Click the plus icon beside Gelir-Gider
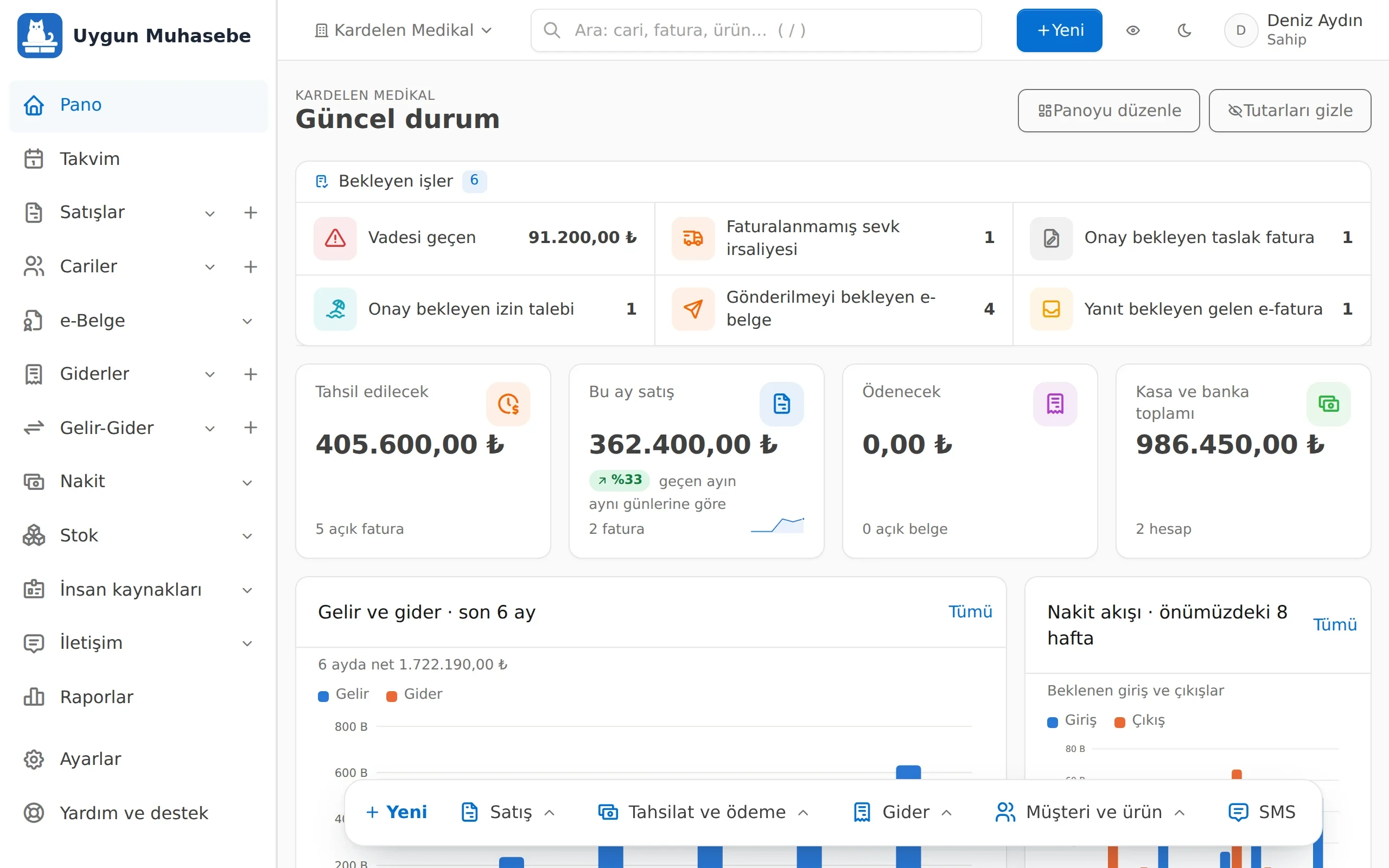The width and height of the screenshot is (1389, 868). [x=250, y=427]
